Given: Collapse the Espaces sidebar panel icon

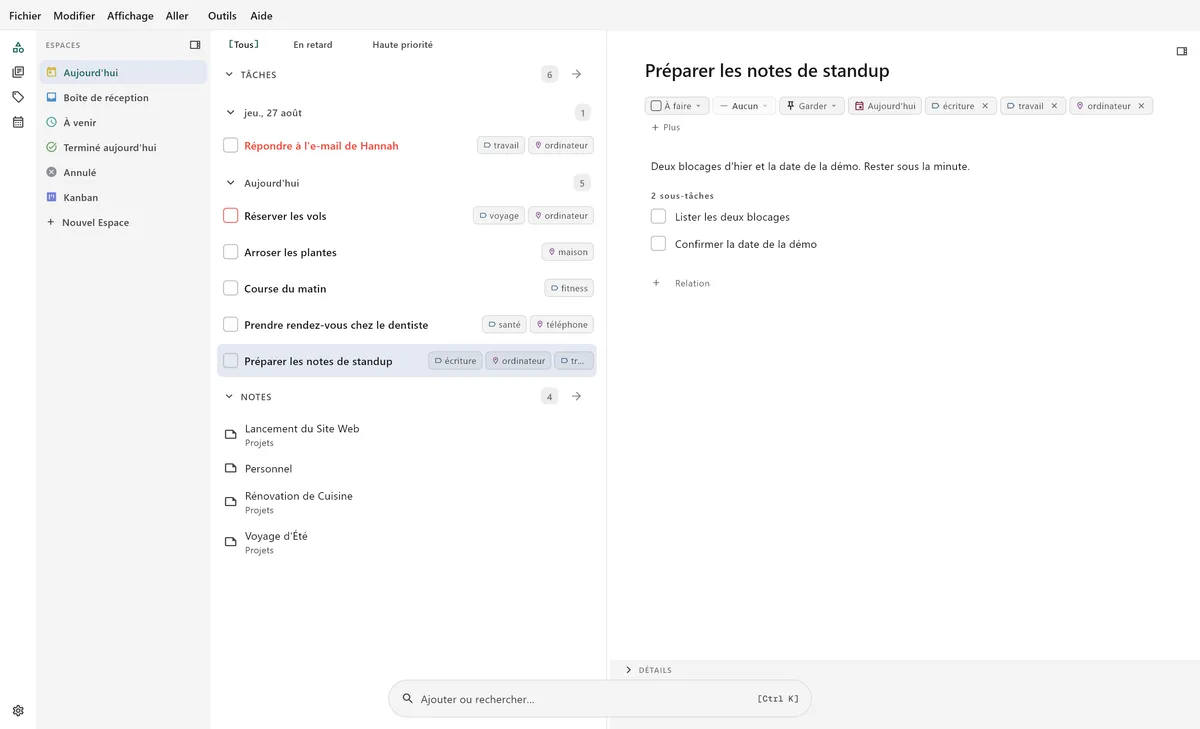Looking at the screenshot, I should tap(195, 45).
